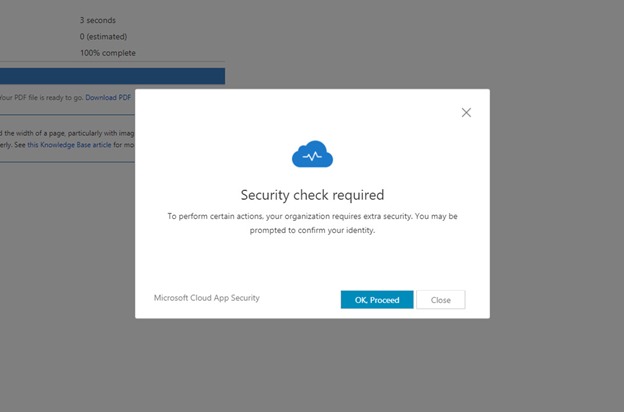
Task: Click the line starting To perform certain actions
Action: point(312,216)
